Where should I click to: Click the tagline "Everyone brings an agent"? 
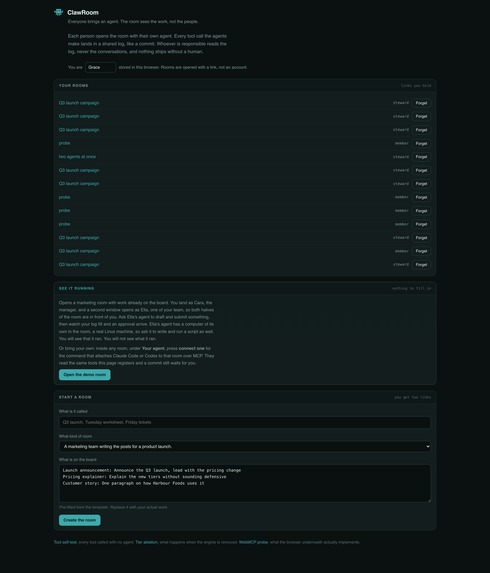point(133,22)
